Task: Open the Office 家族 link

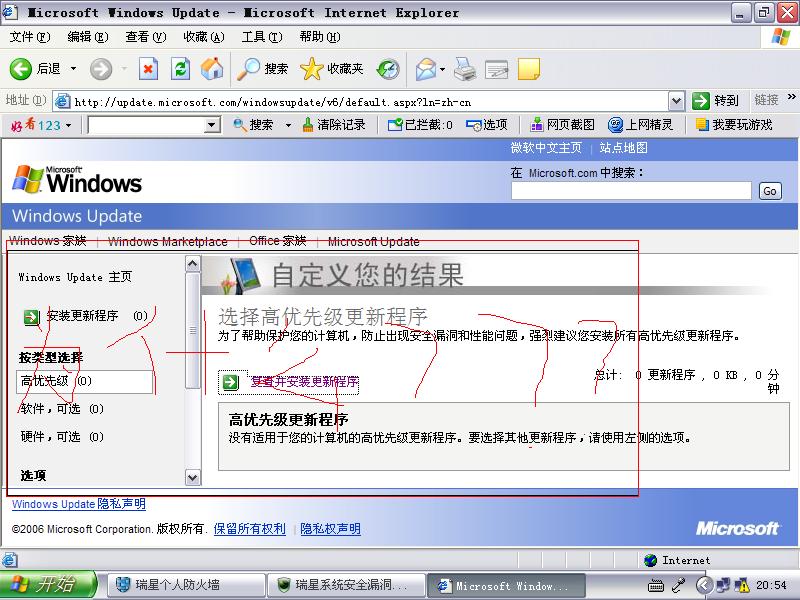Action: click(x=278, y=241)
